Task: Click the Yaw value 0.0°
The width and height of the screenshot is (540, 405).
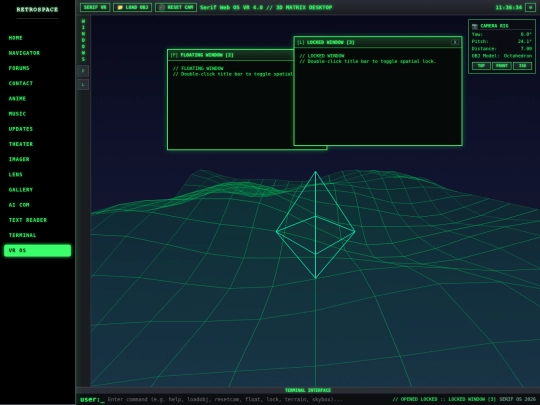Action: 526,34
